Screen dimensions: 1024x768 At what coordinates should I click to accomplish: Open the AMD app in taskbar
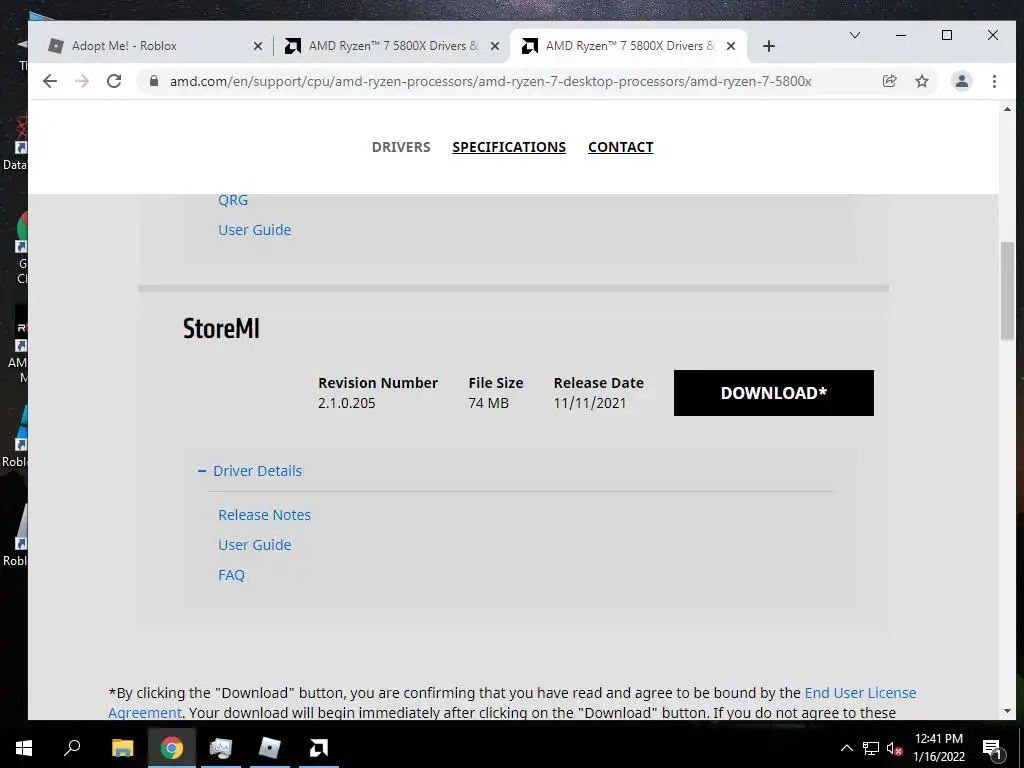[x=318, y=748]
